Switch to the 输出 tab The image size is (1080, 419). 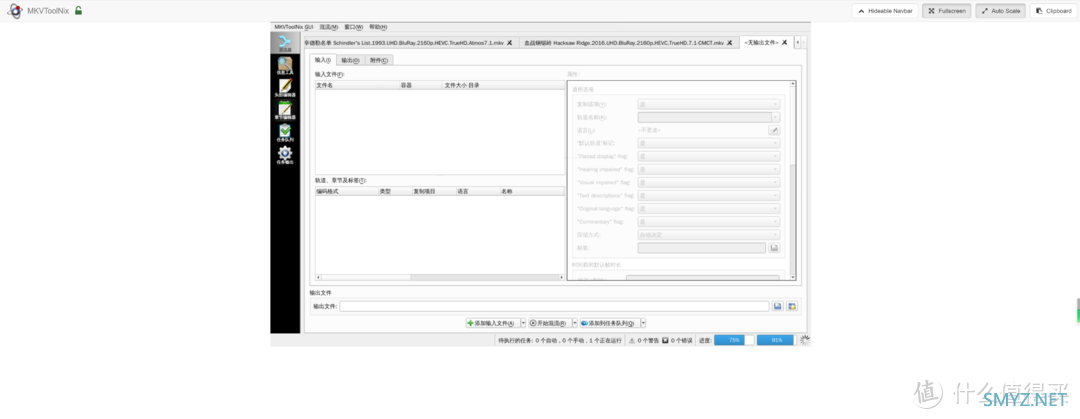[350, 61]
